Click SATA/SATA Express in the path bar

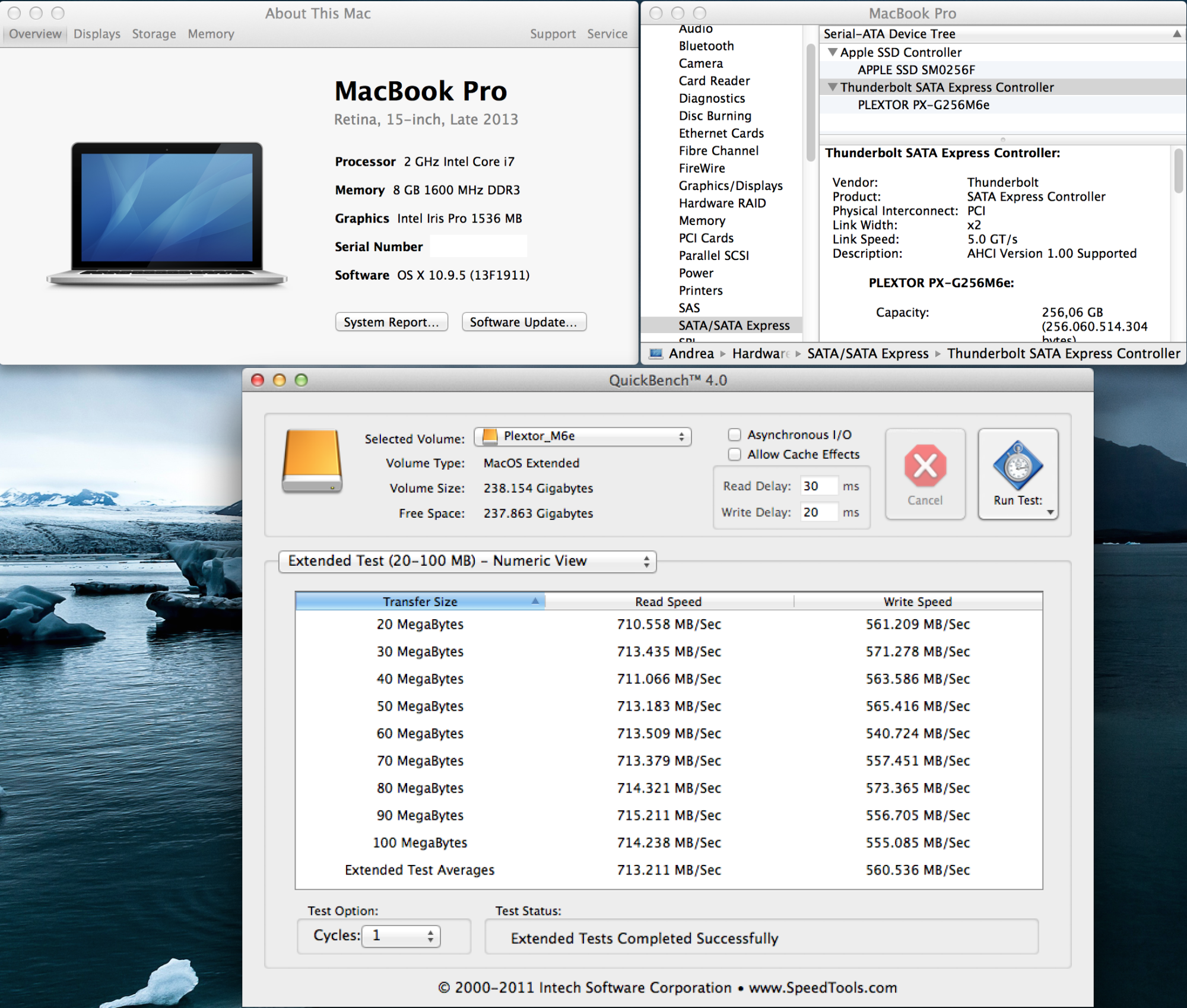868,354
